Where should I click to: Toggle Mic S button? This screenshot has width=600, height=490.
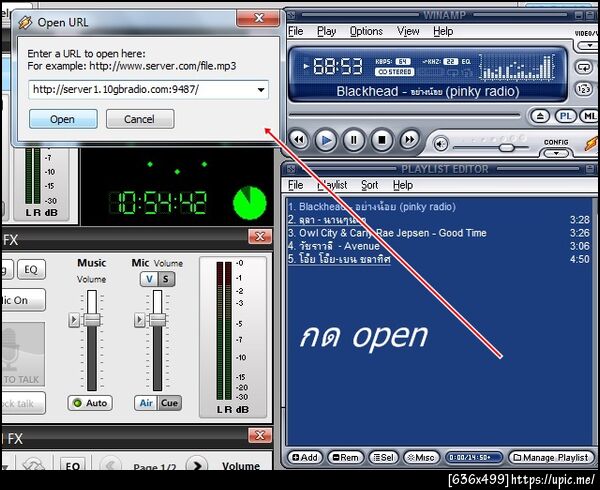[x=166, y=279]
